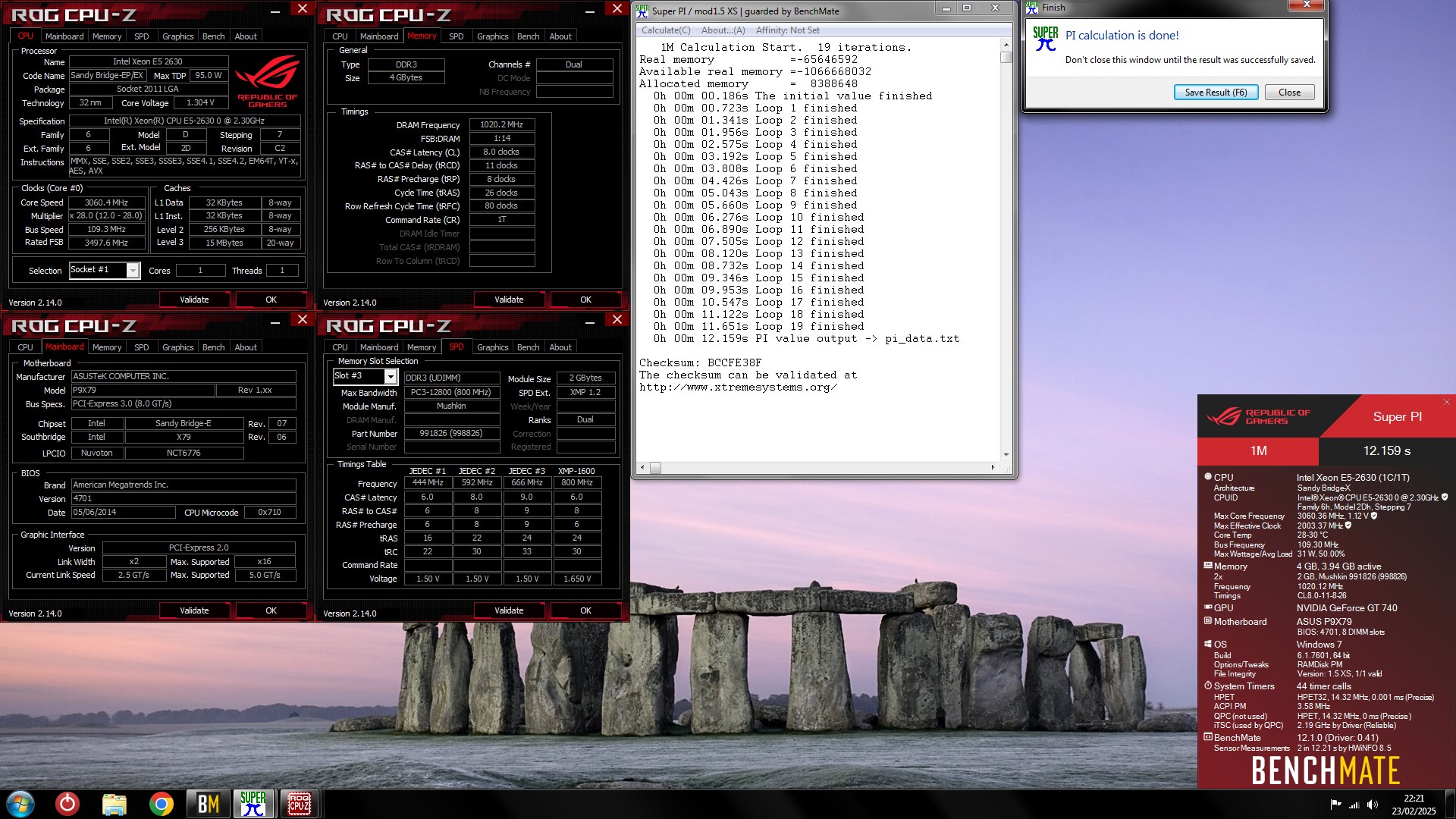Switch to ROG CPU-Z taskbar icon
The height and width of the screenshot is (819, 1456).
point(299,804)
